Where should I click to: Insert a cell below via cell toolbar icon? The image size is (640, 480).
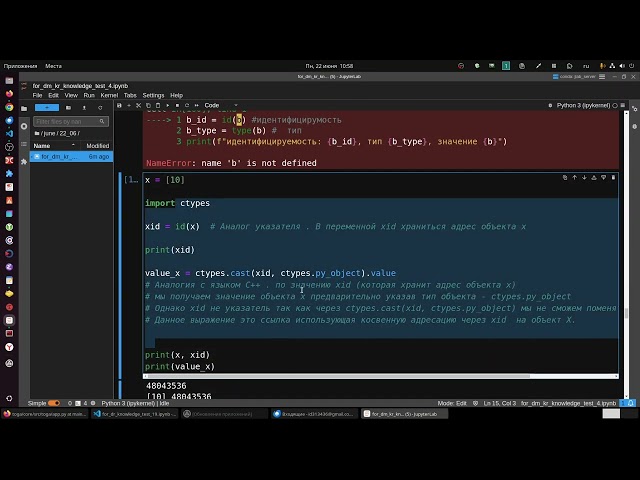[603, 178]
